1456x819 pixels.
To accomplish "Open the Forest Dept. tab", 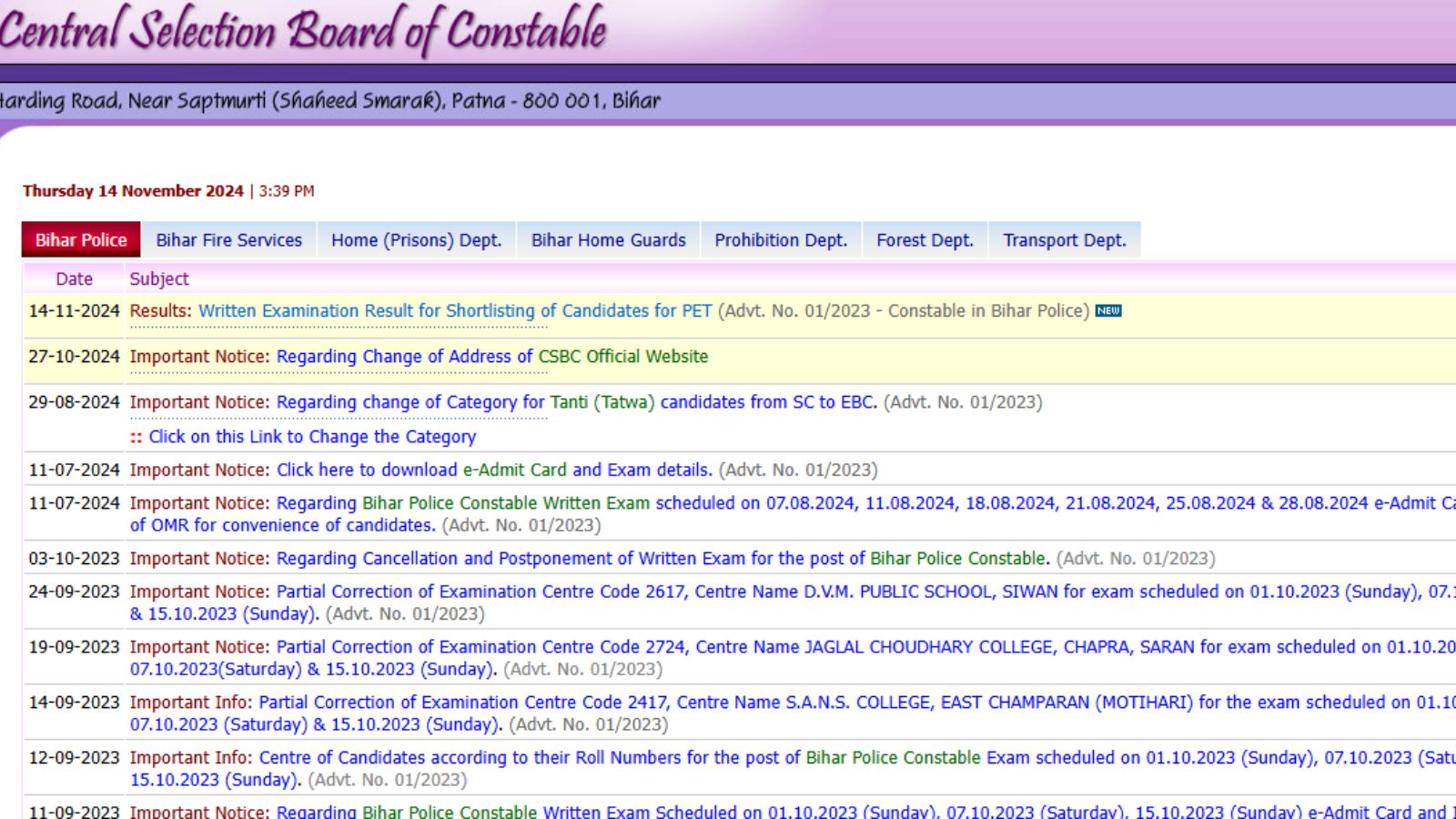I will 925,240.
